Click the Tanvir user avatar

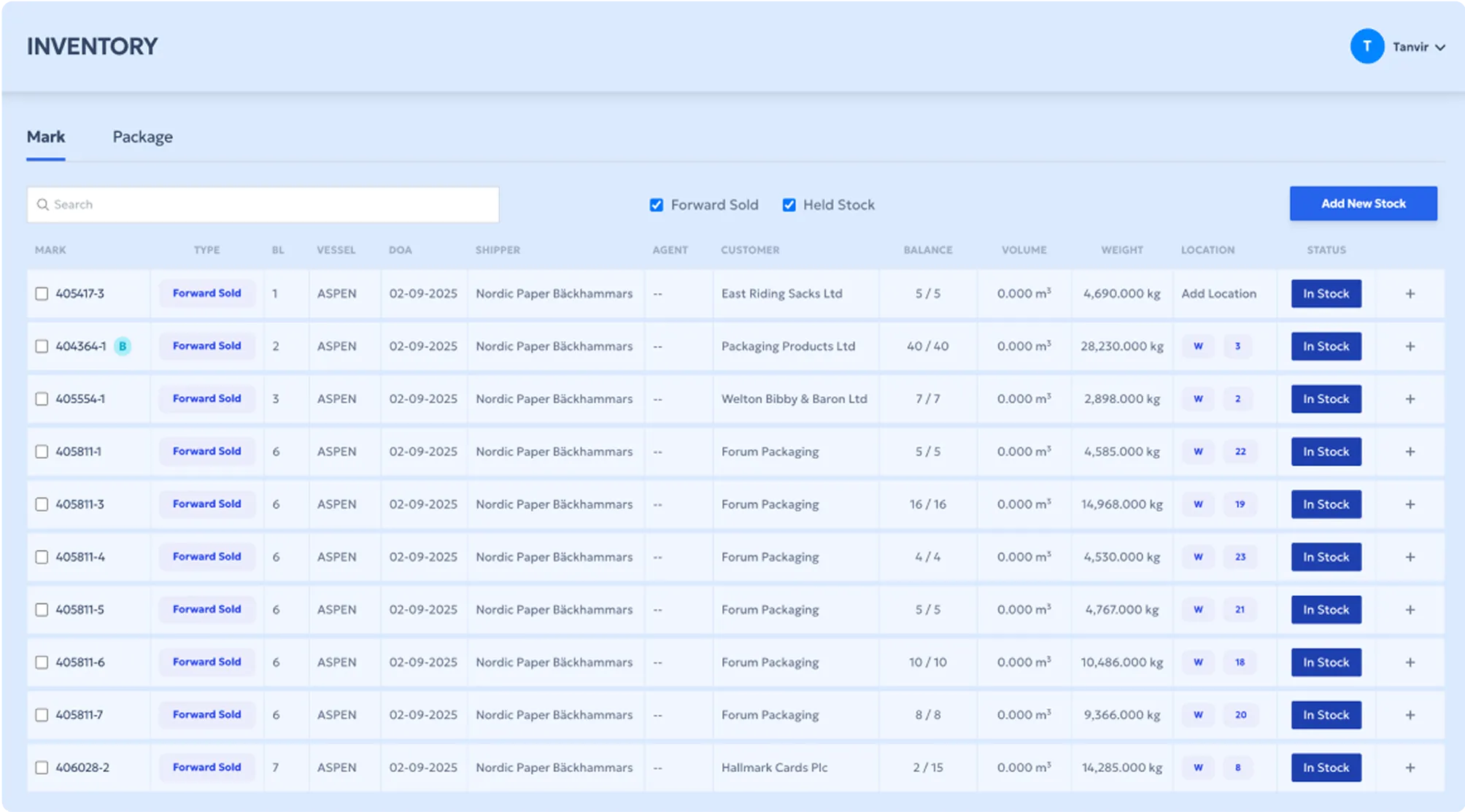click(1367, 47)
